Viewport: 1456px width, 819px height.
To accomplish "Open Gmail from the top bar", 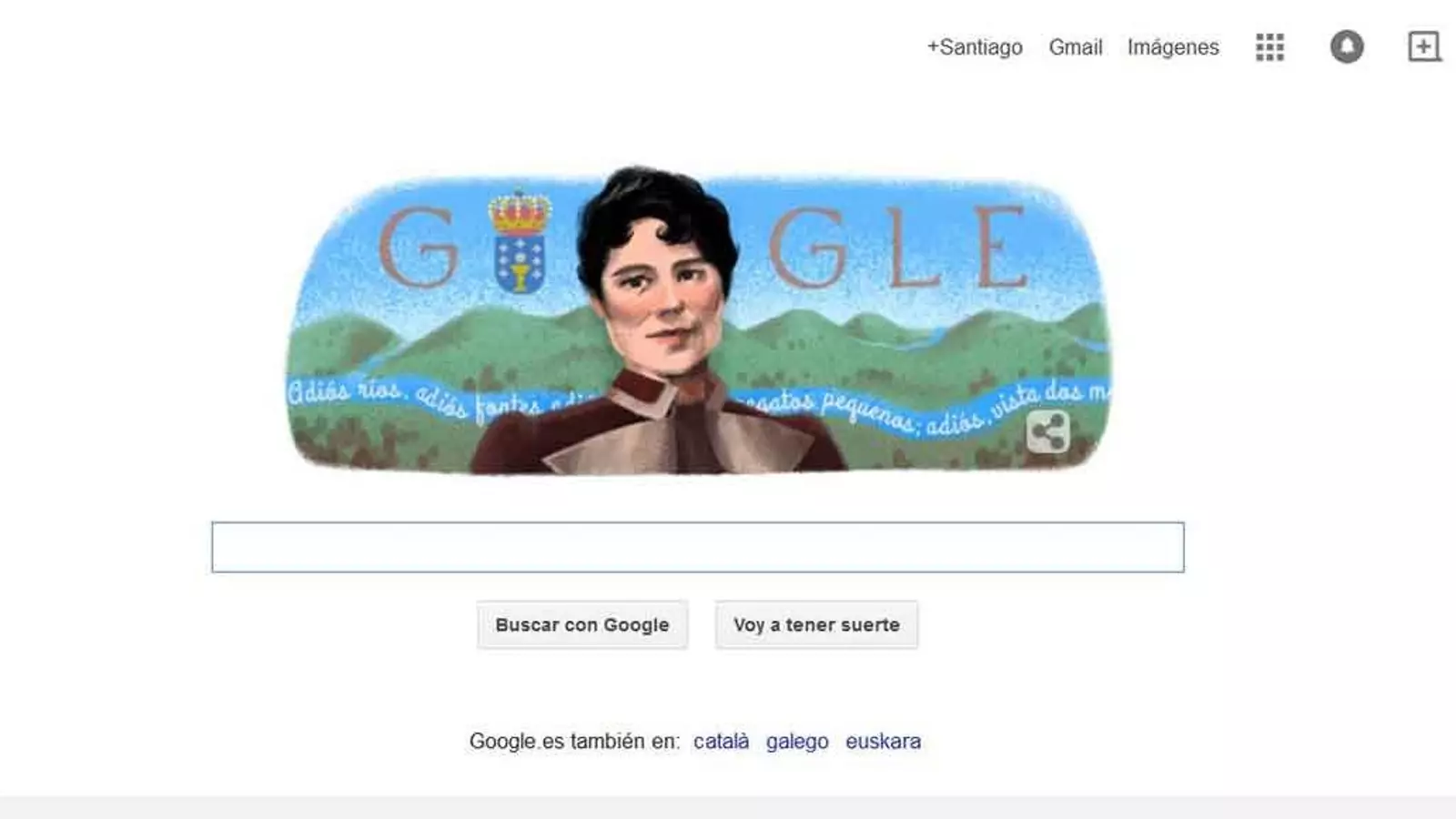I will (x=1075, y=47).
